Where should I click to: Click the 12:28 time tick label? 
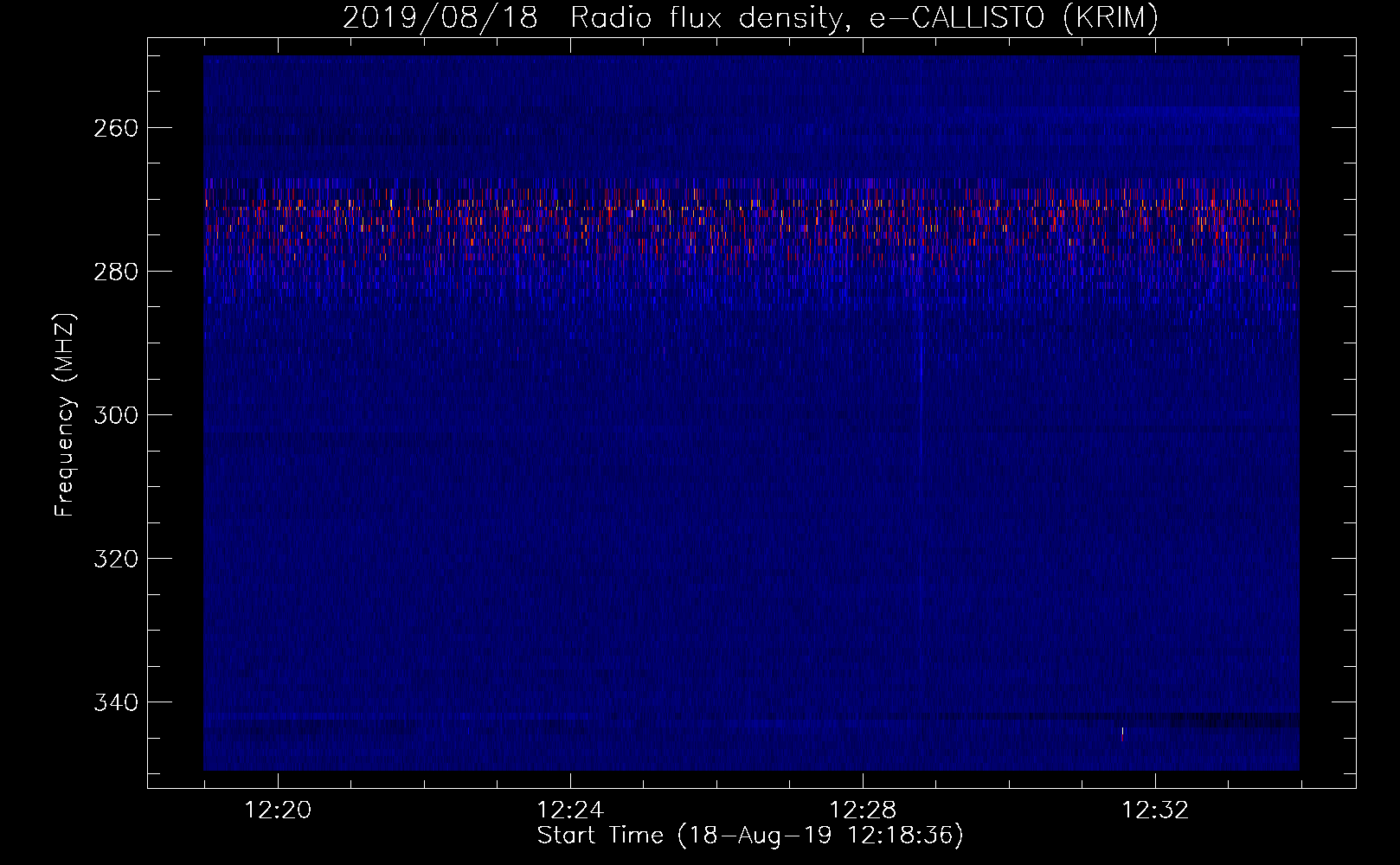point(863,811)
